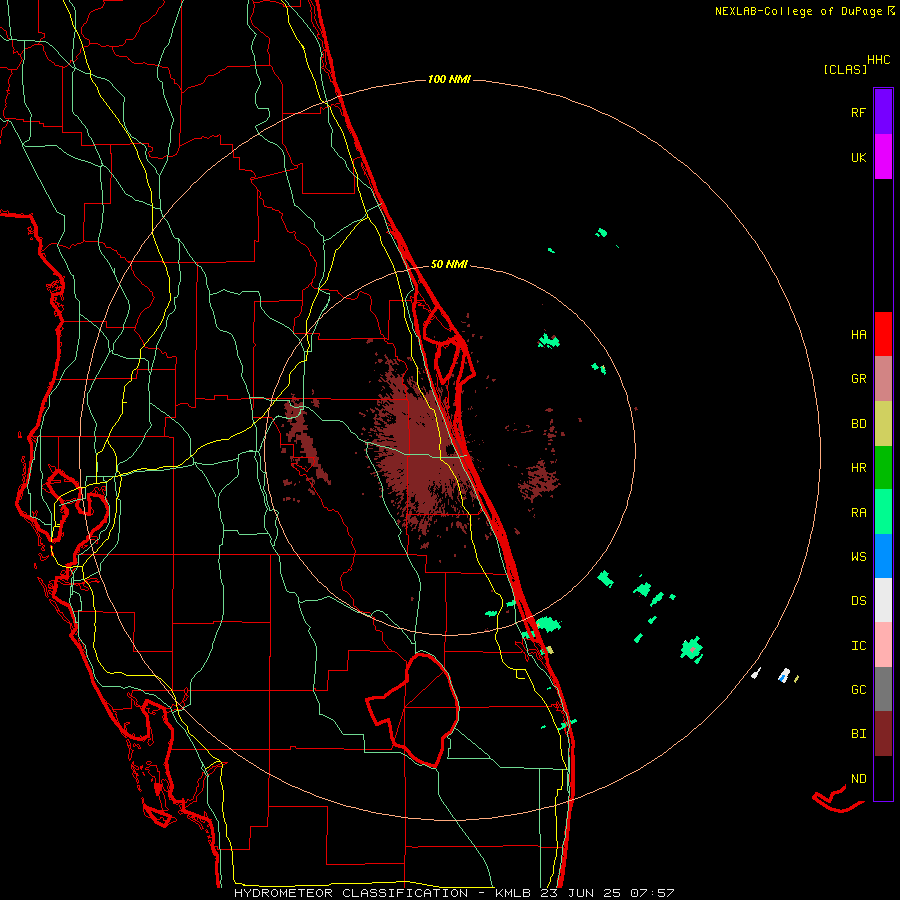Click the "HR" legend label
900x900 pixels.
click(x=858, y=468)
